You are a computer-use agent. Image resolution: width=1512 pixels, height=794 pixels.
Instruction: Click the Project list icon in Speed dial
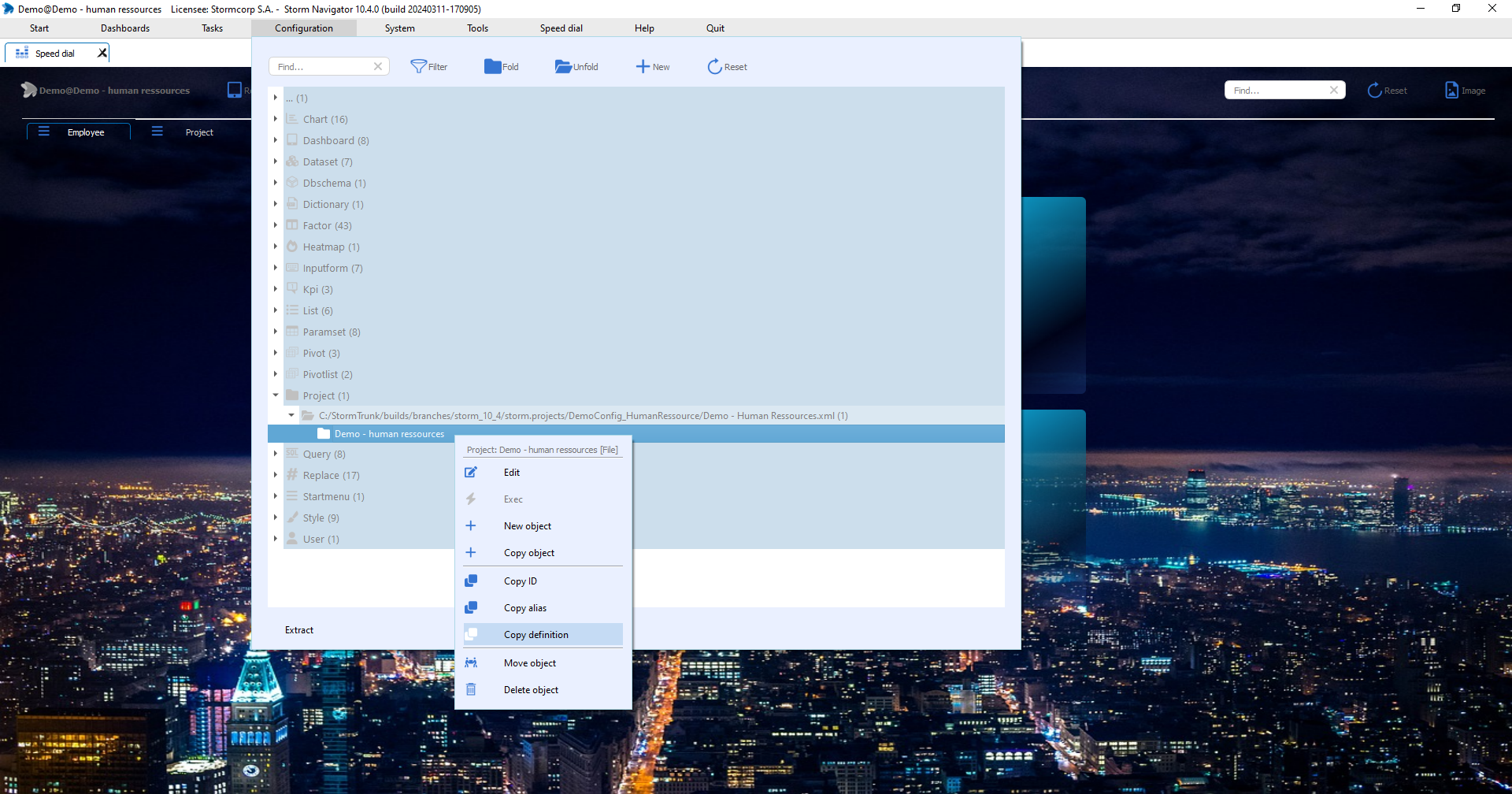(157, 132)
